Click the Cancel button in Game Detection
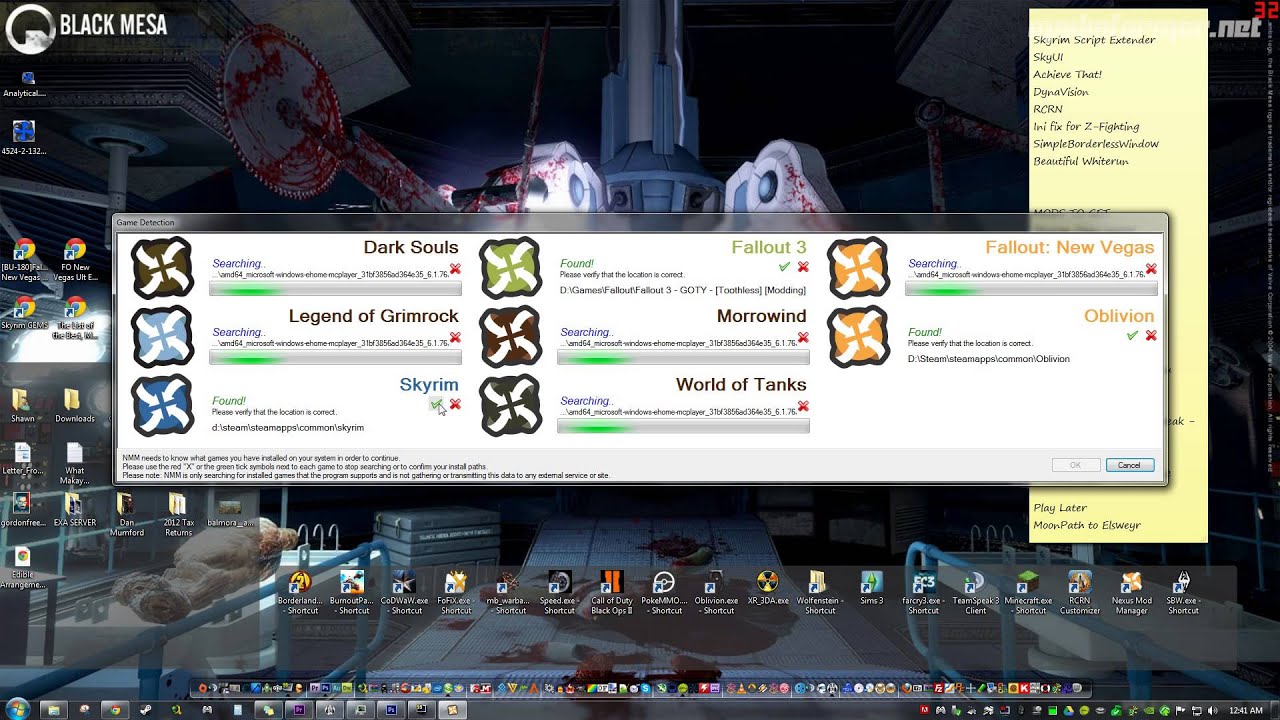Viewport: 1280px width, 720px height. 1130,465
